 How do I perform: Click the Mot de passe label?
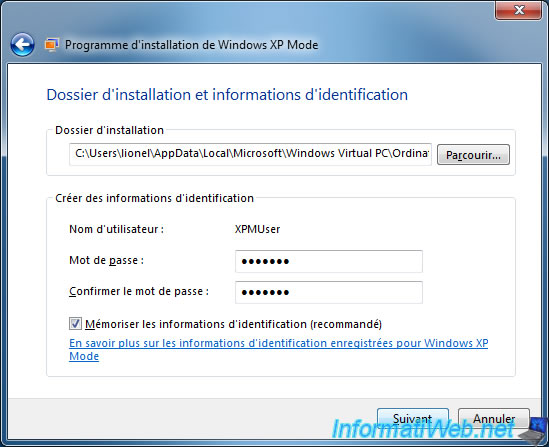106,260
